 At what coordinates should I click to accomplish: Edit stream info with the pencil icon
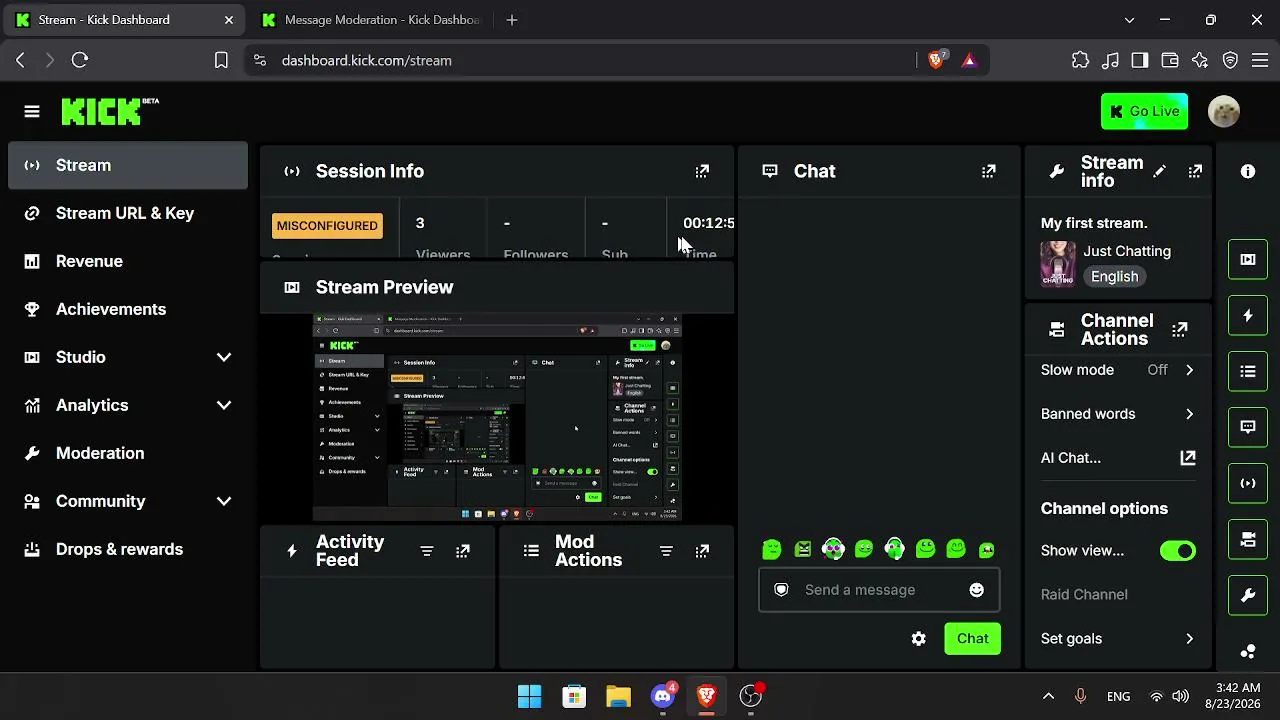pos(1159,171)
